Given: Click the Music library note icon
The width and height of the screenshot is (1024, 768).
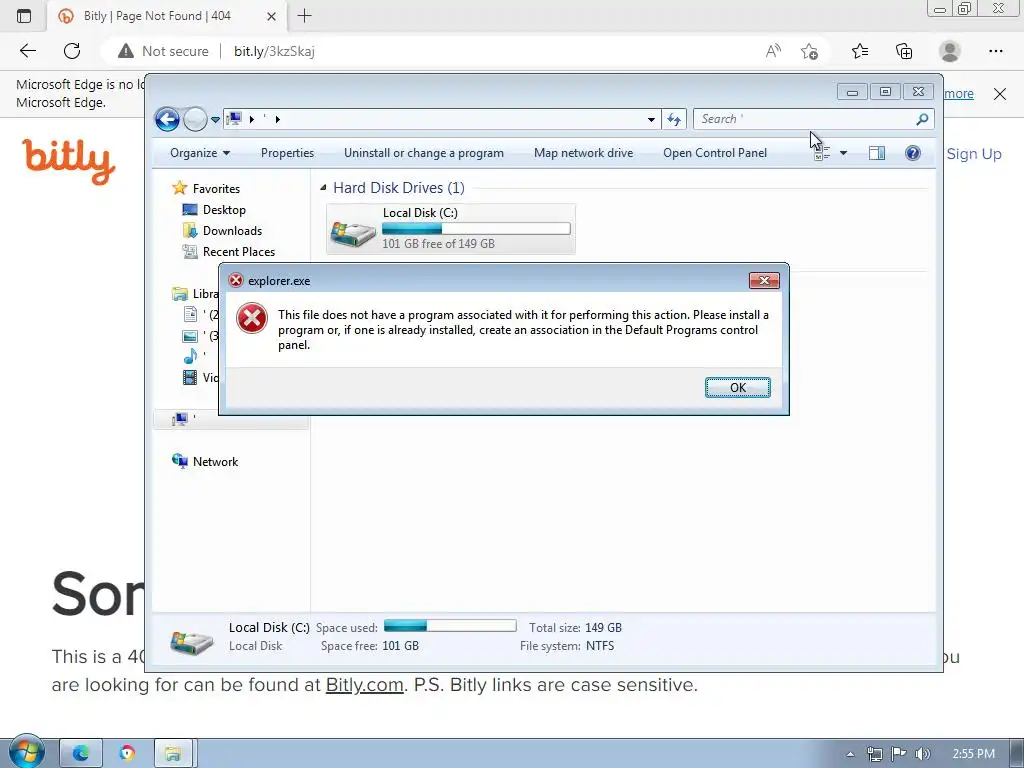Looking at the screenshot, I should coord(190,356).
